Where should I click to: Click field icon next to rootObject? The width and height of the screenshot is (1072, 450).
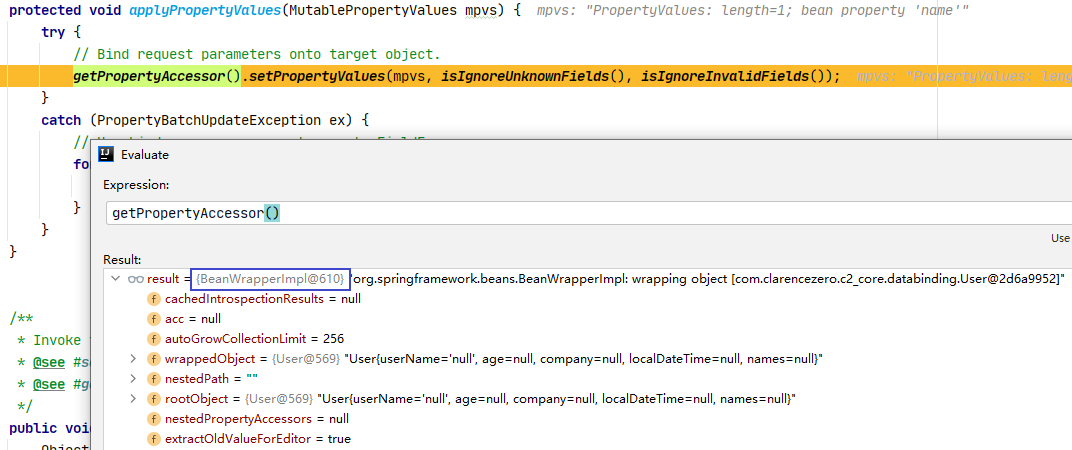(154, 398)
